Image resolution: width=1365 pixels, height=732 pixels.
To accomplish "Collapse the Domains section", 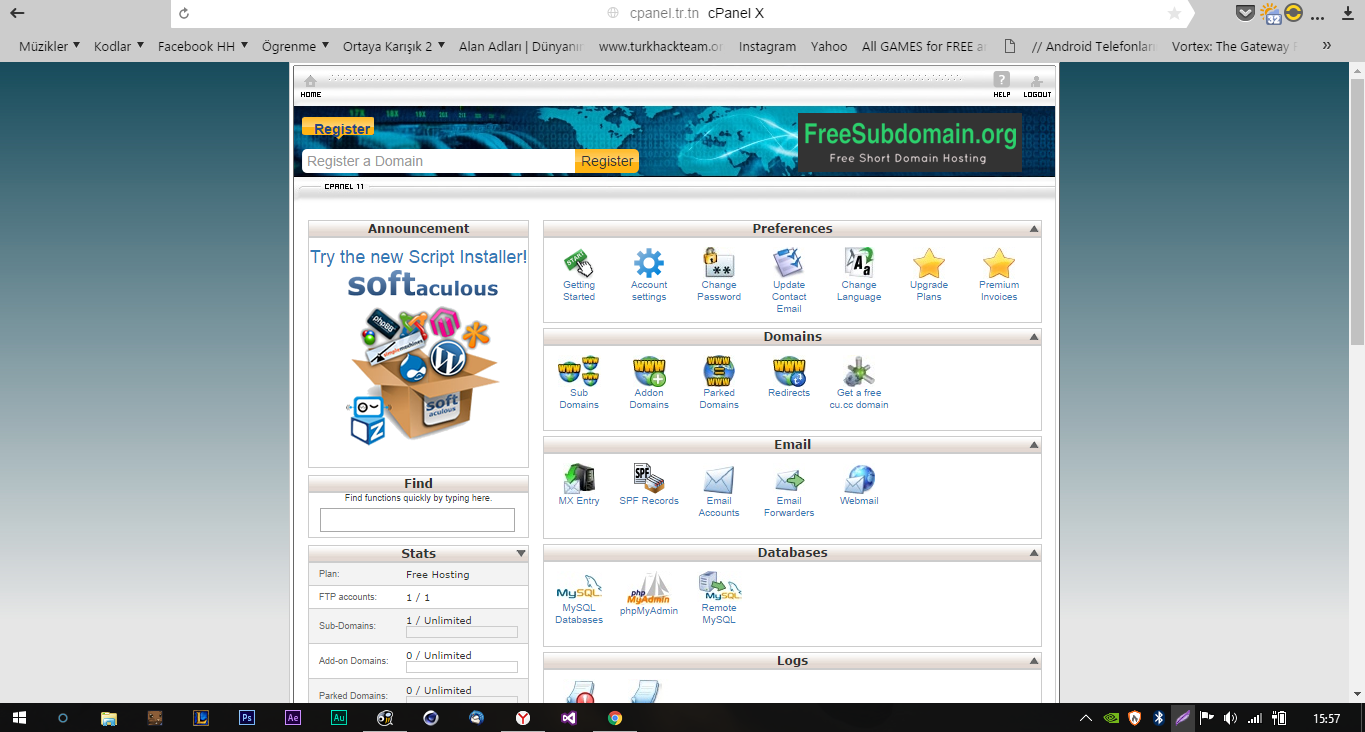I will pyautogui.click(x=1033, y=337).
